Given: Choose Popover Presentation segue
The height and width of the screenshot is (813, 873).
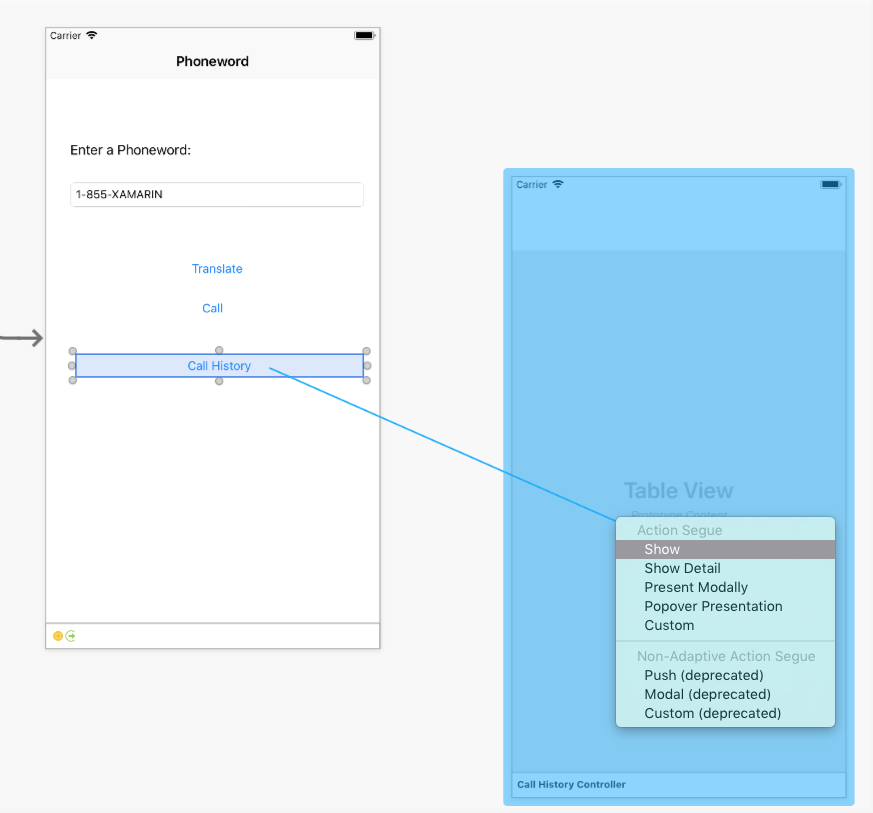Looking at the screenshot, I should pyautogui.click(x=713, y=606).
